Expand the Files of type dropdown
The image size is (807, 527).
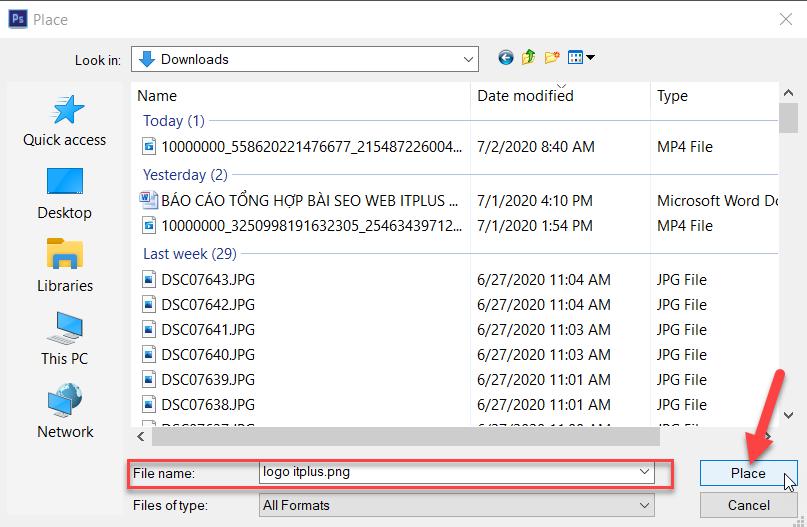[x=645, y=505]
